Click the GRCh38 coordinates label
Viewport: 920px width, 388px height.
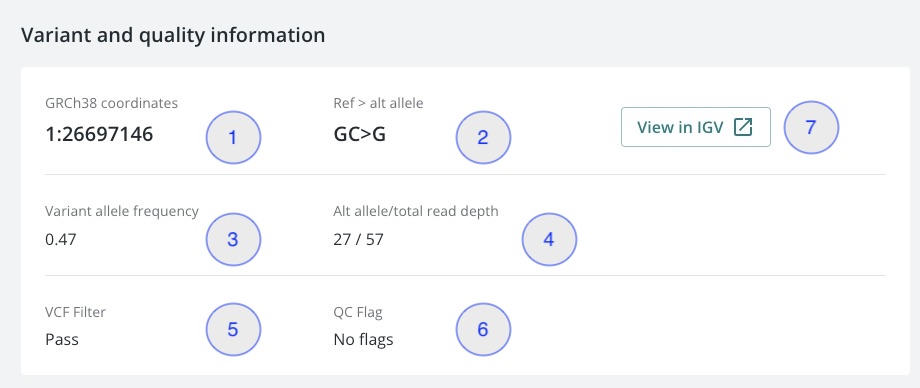[111, 103]
